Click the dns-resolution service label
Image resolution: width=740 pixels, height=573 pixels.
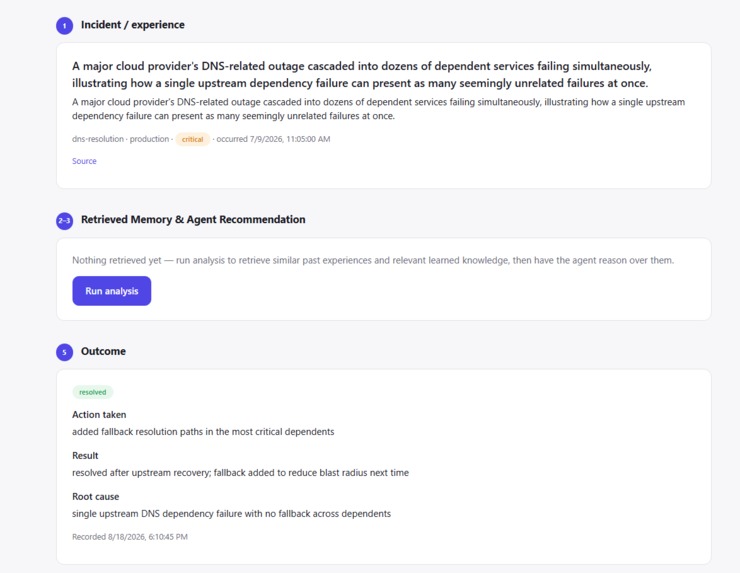(x=98, y=139)
